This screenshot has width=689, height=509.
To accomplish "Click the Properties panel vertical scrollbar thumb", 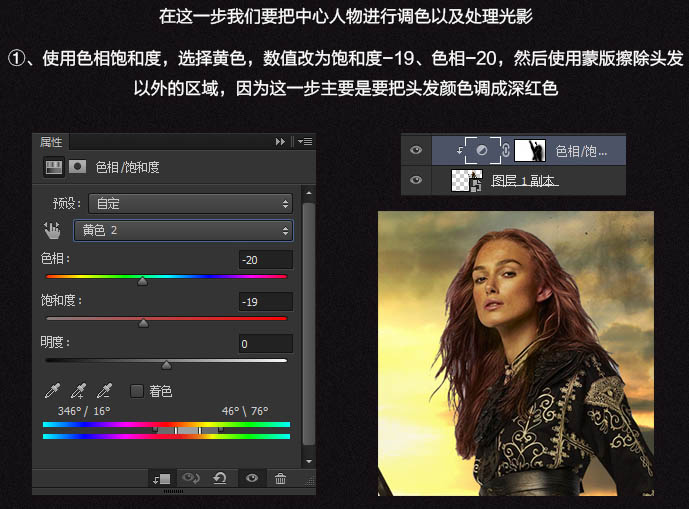I will point(309,324).
